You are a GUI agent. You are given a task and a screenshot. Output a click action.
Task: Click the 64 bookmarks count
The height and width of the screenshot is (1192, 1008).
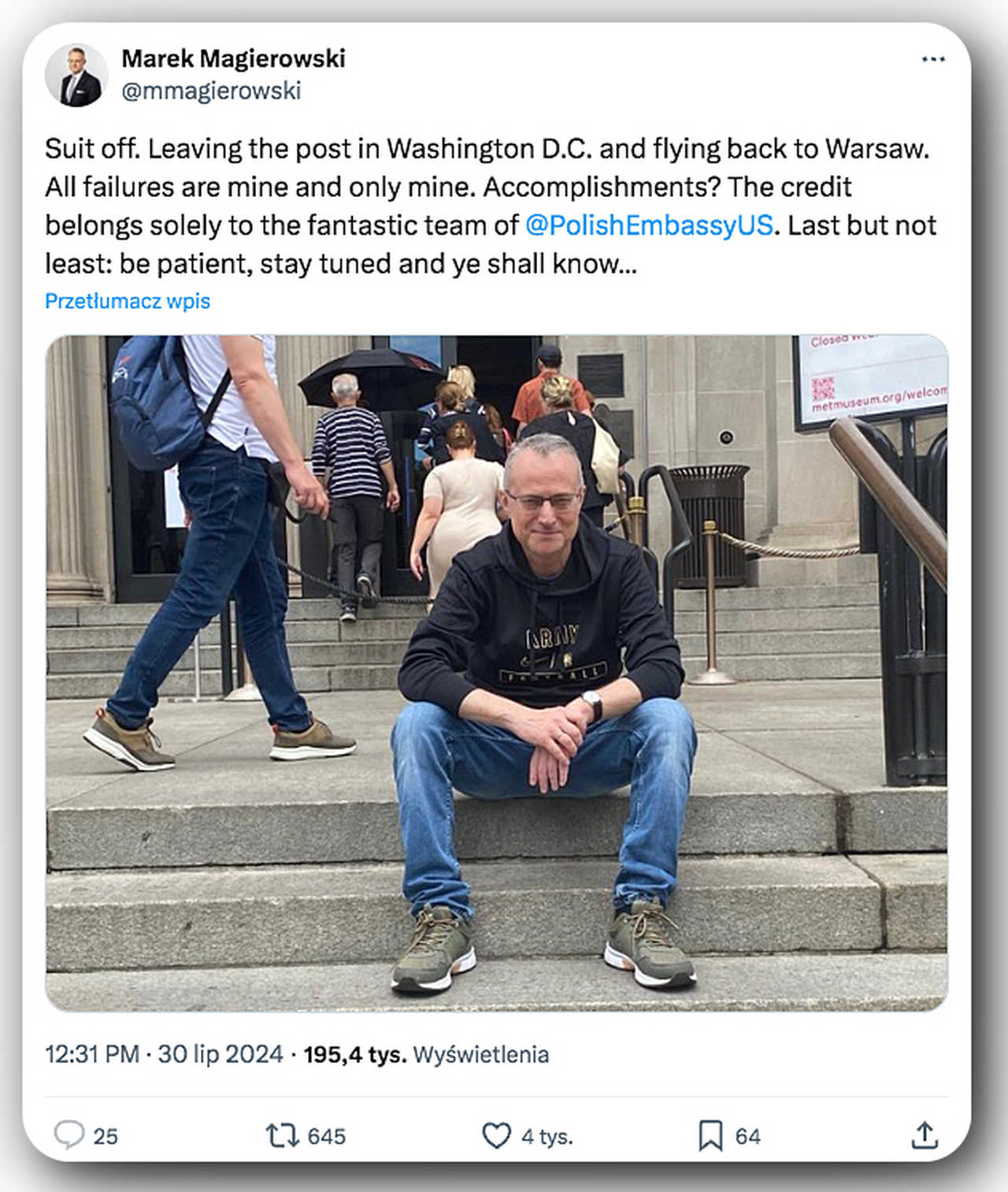pyautogui.click(x=748, y=1136)
